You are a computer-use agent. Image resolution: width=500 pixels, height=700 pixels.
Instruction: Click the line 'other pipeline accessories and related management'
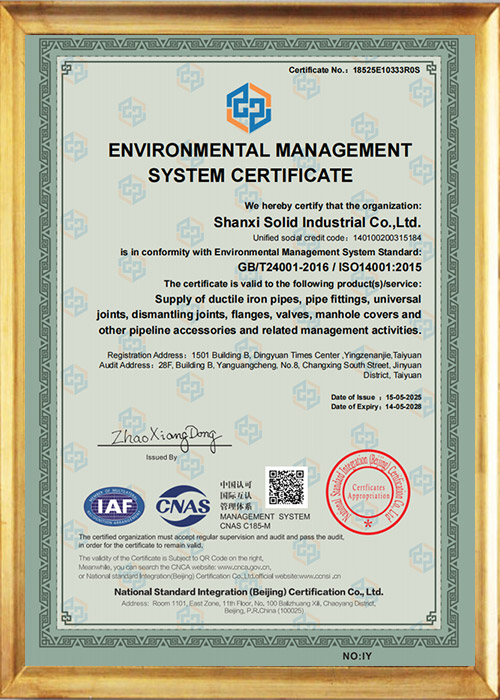click(260, 331)
